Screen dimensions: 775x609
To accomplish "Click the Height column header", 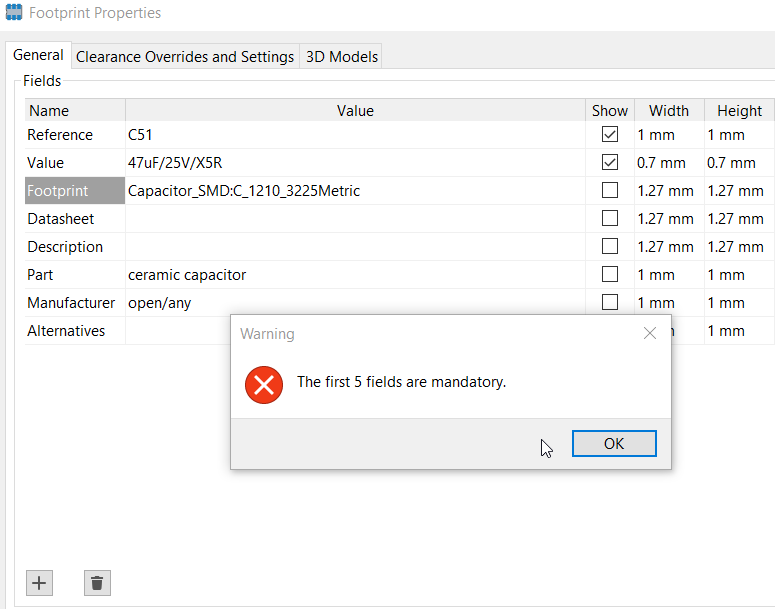I will click(739, 111).
